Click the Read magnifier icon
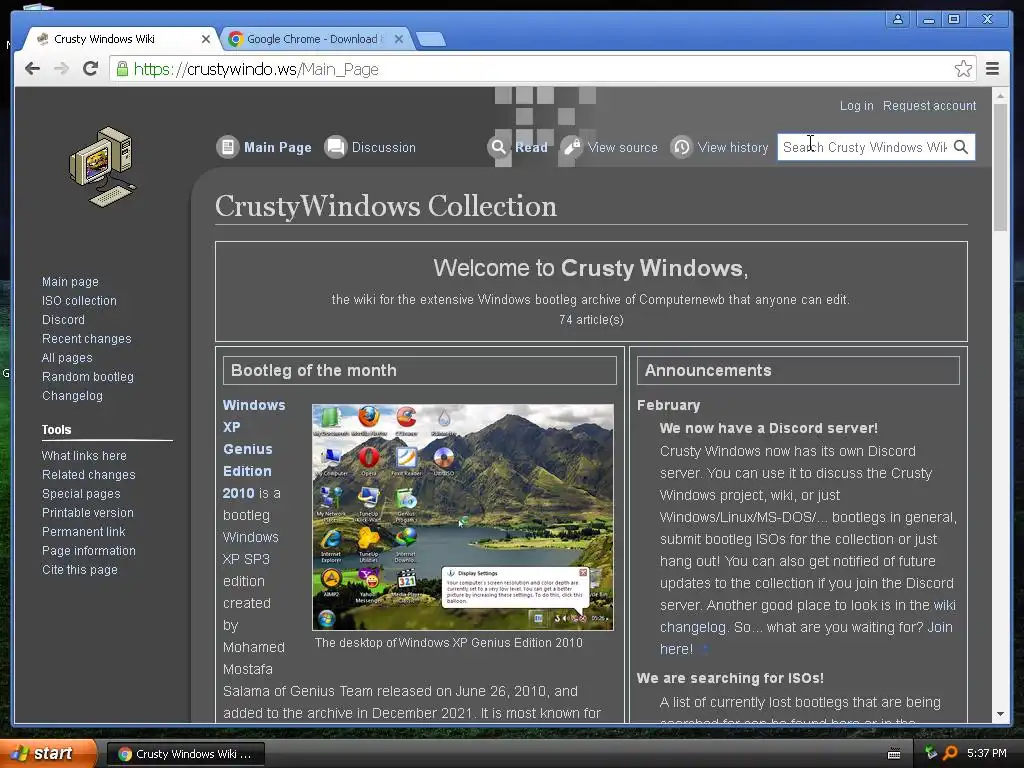1024x768 pixels. coord(498,147)
